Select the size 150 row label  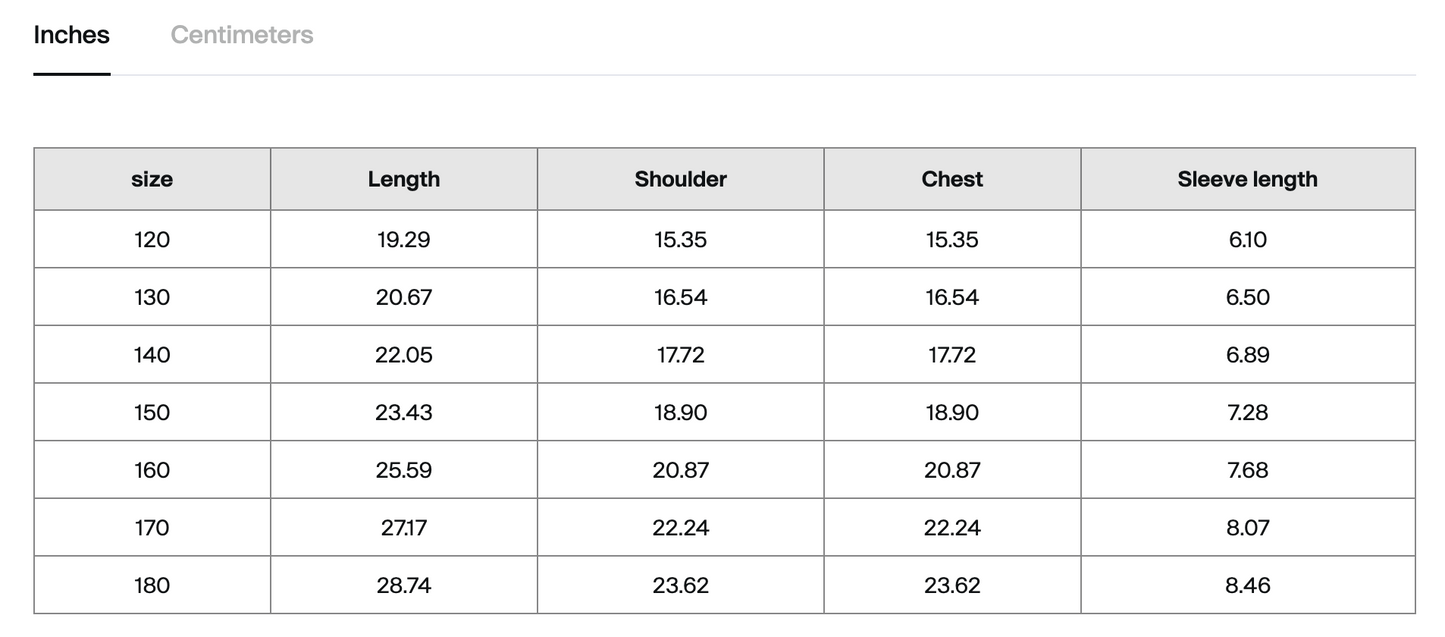(x=152, y=413)
